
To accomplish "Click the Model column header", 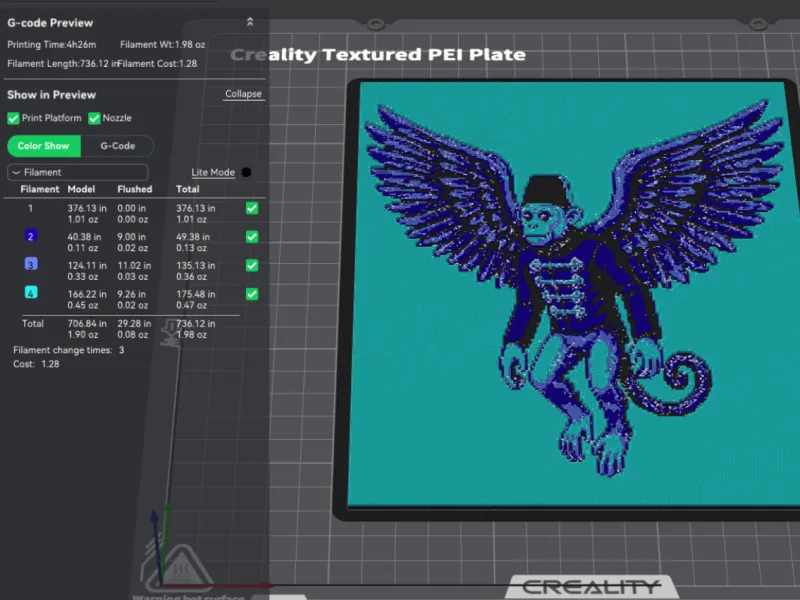I will [81, 189].
